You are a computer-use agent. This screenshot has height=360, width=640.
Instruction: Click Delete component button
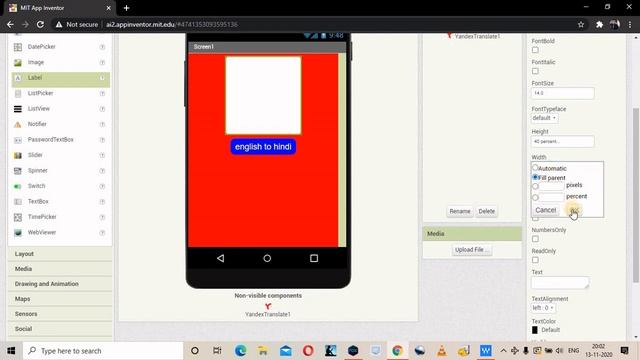click(x=487, y=211)
